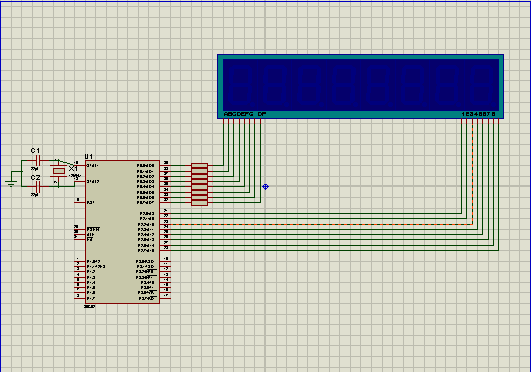The image size is (531, 372).
Task: Select capacitor C1 symbol
Action: [x=38, y=160]
